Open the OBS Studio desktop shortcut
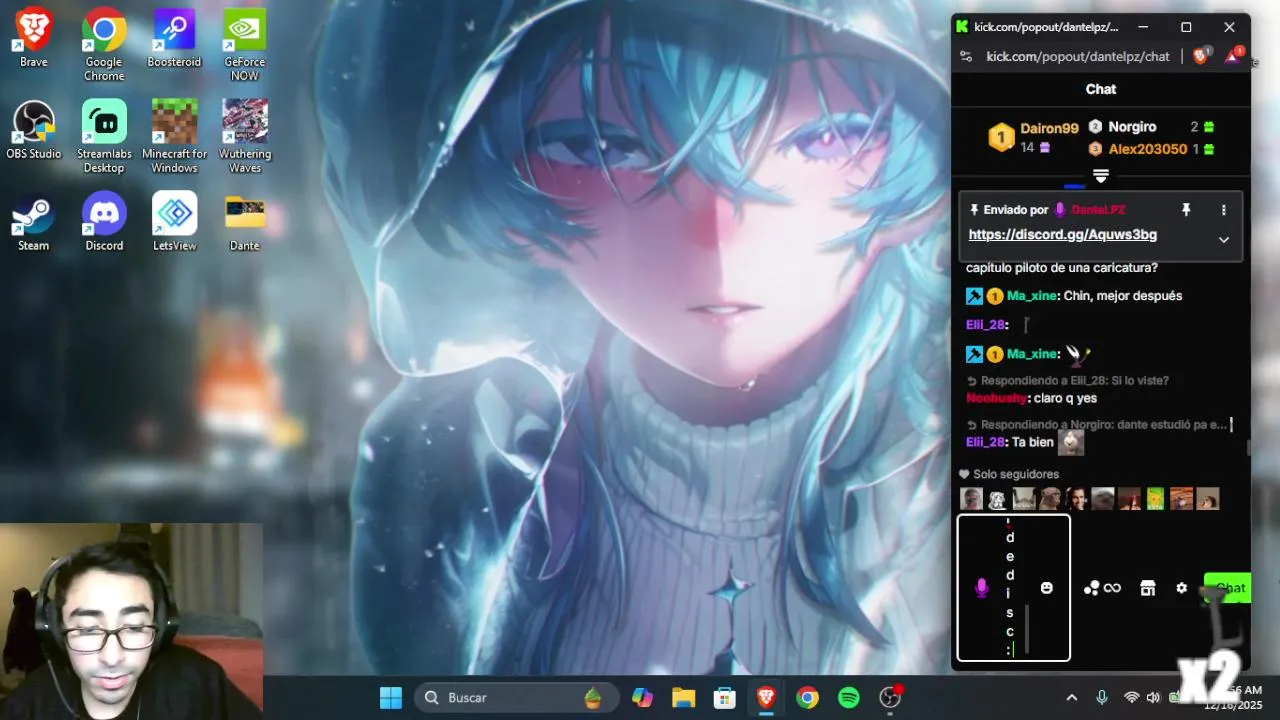The height and width of the screenshot is (720, 1280). click(33, 130)
